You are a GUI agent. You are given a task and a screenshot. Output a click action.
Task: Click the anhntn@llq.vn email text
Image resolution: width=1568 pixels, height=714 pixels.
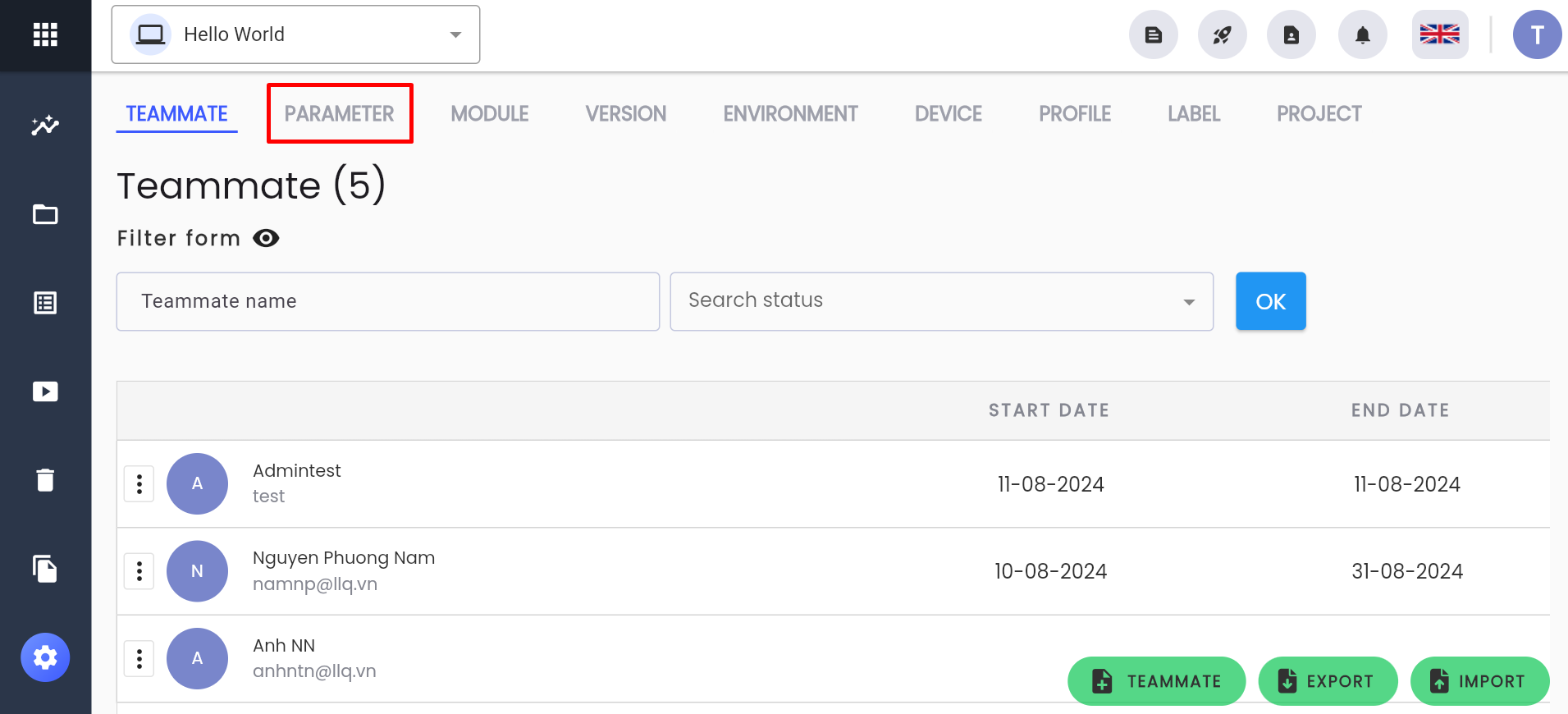point(314,671)
